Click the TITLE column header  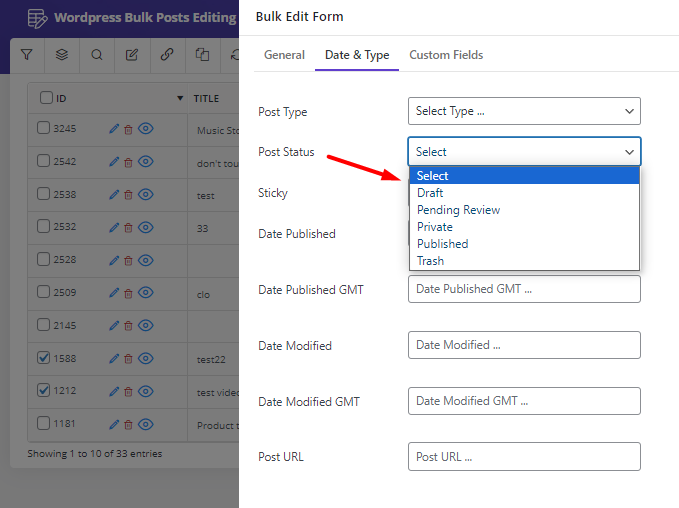pos(206,99)
